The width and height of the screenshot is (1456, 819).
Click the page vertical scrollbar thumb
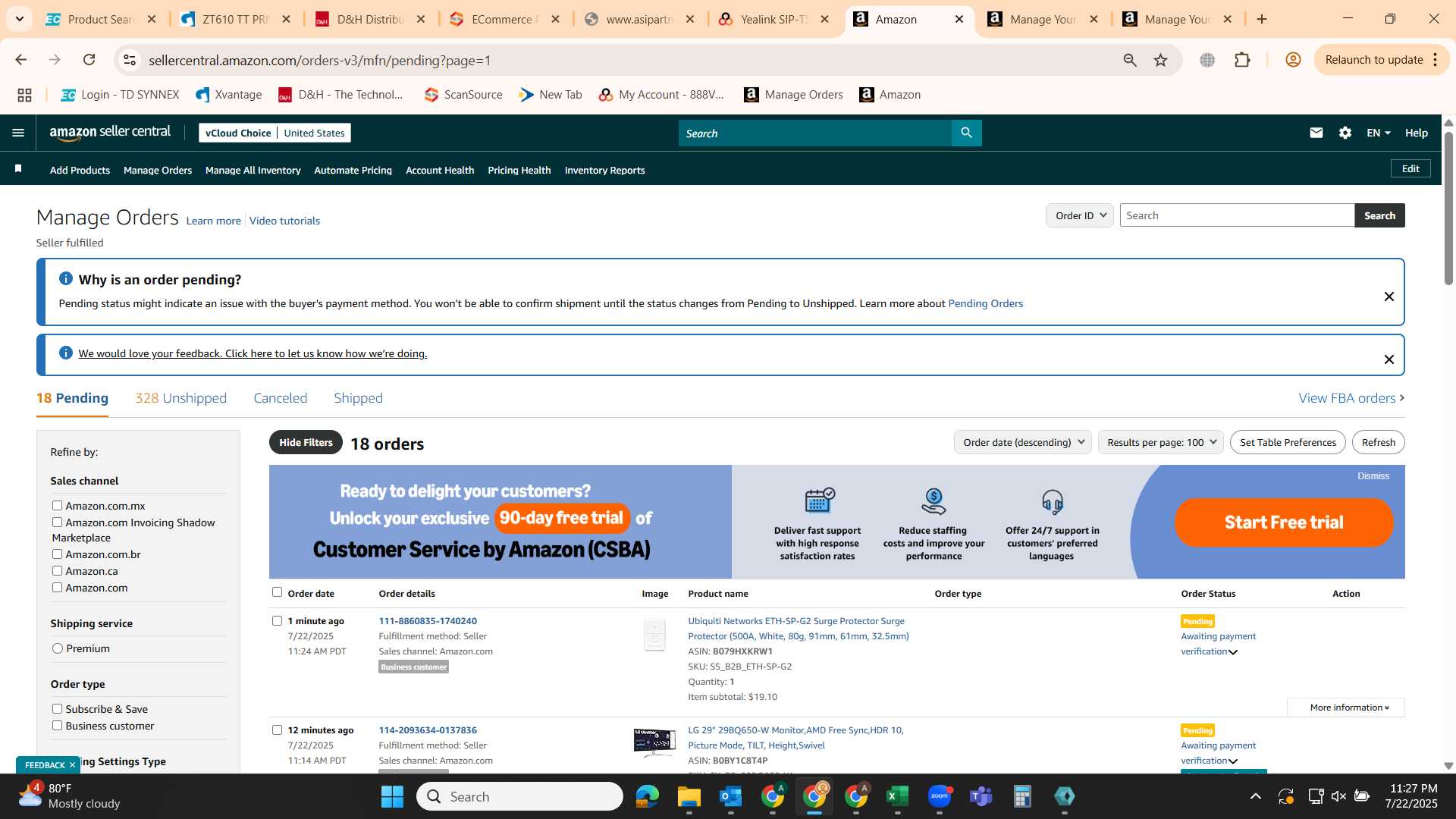tap(1448, 207)
